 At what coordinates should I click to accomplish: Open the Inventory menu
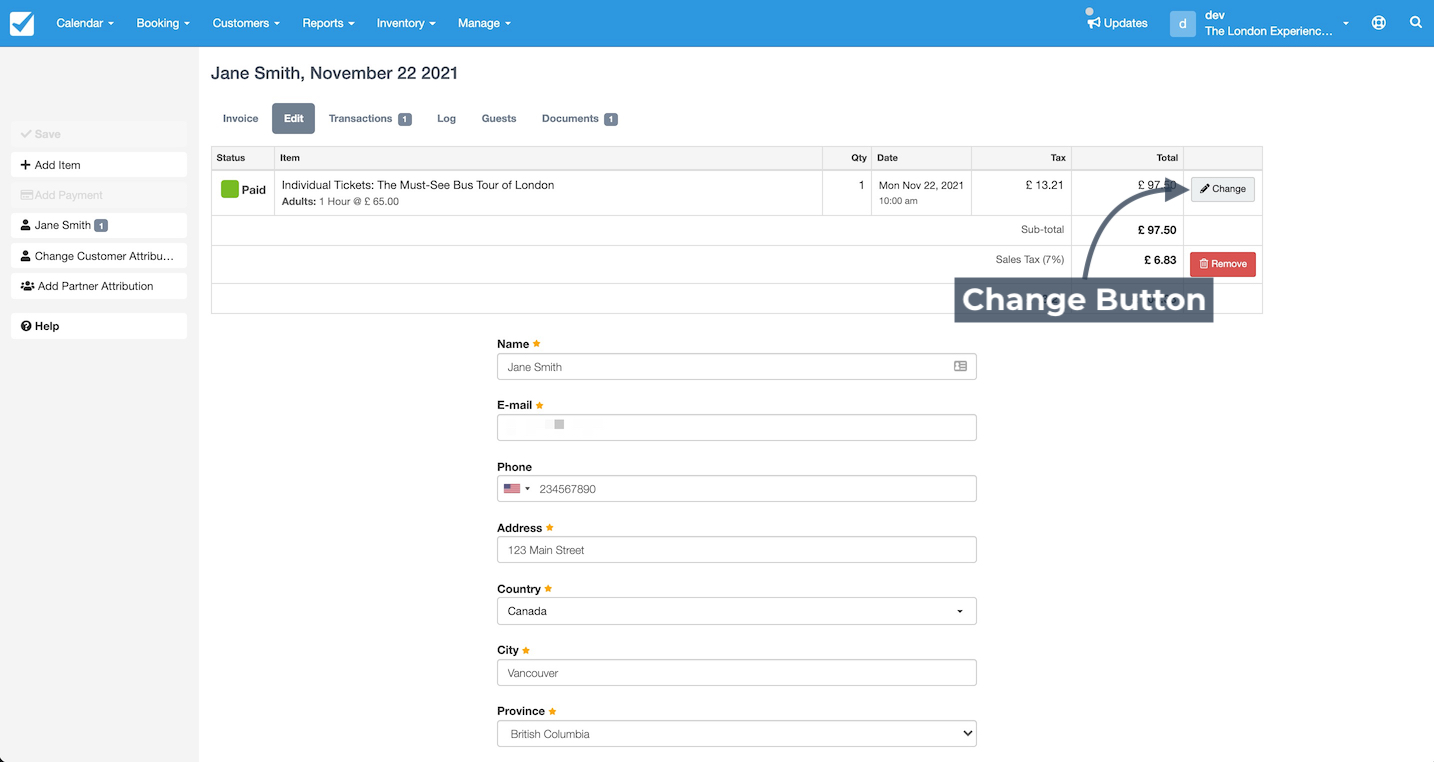406,23
